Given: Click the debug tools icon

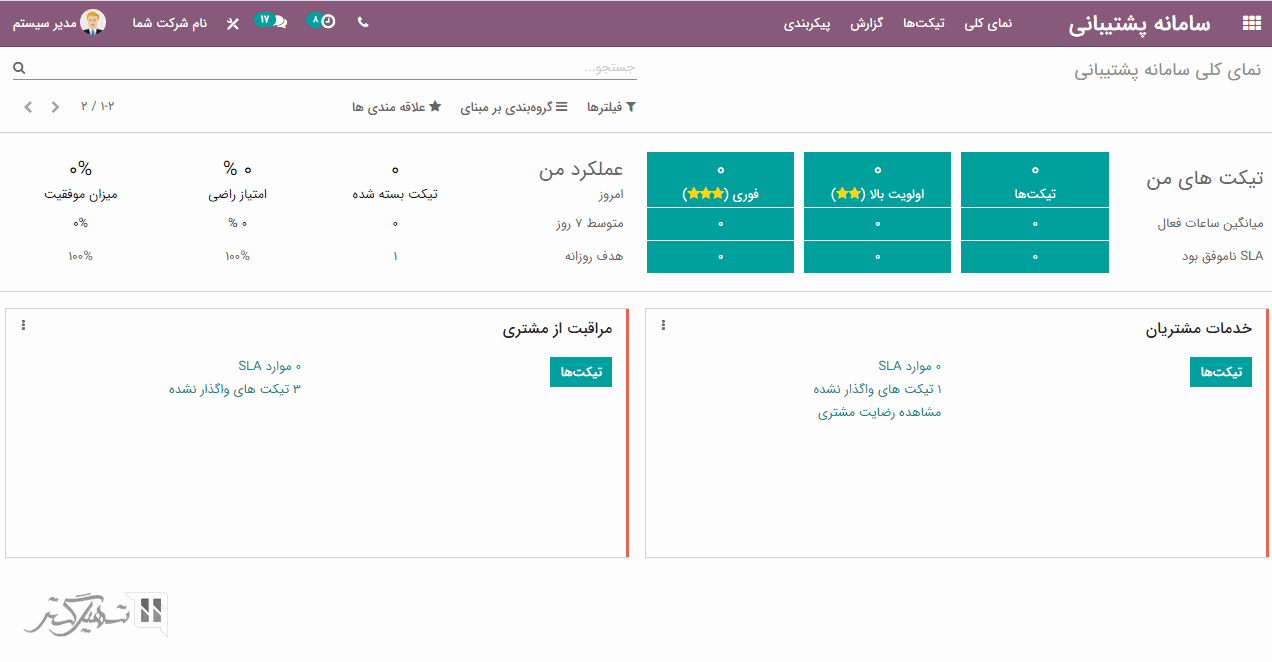Looking at the screenshot, I should point(233,23).
